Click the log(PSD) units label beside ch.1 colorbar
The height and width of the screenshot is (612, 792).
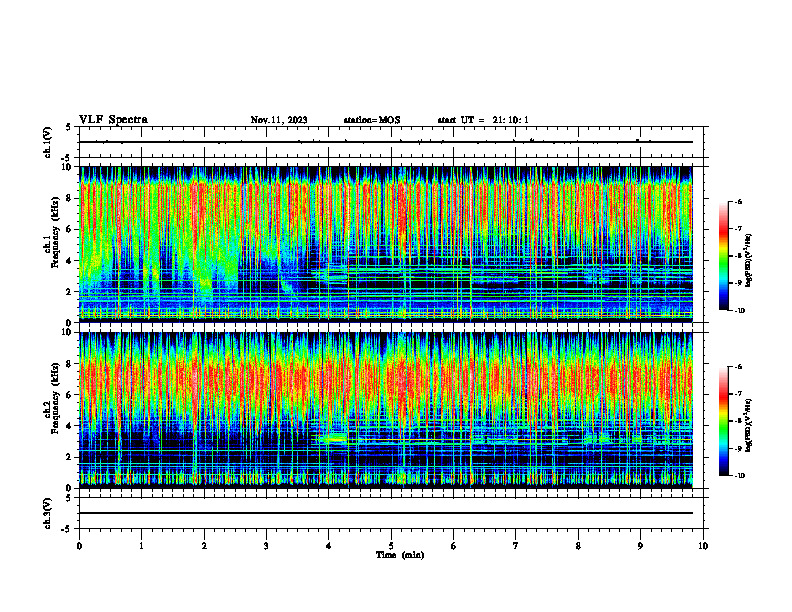(750, 261)
